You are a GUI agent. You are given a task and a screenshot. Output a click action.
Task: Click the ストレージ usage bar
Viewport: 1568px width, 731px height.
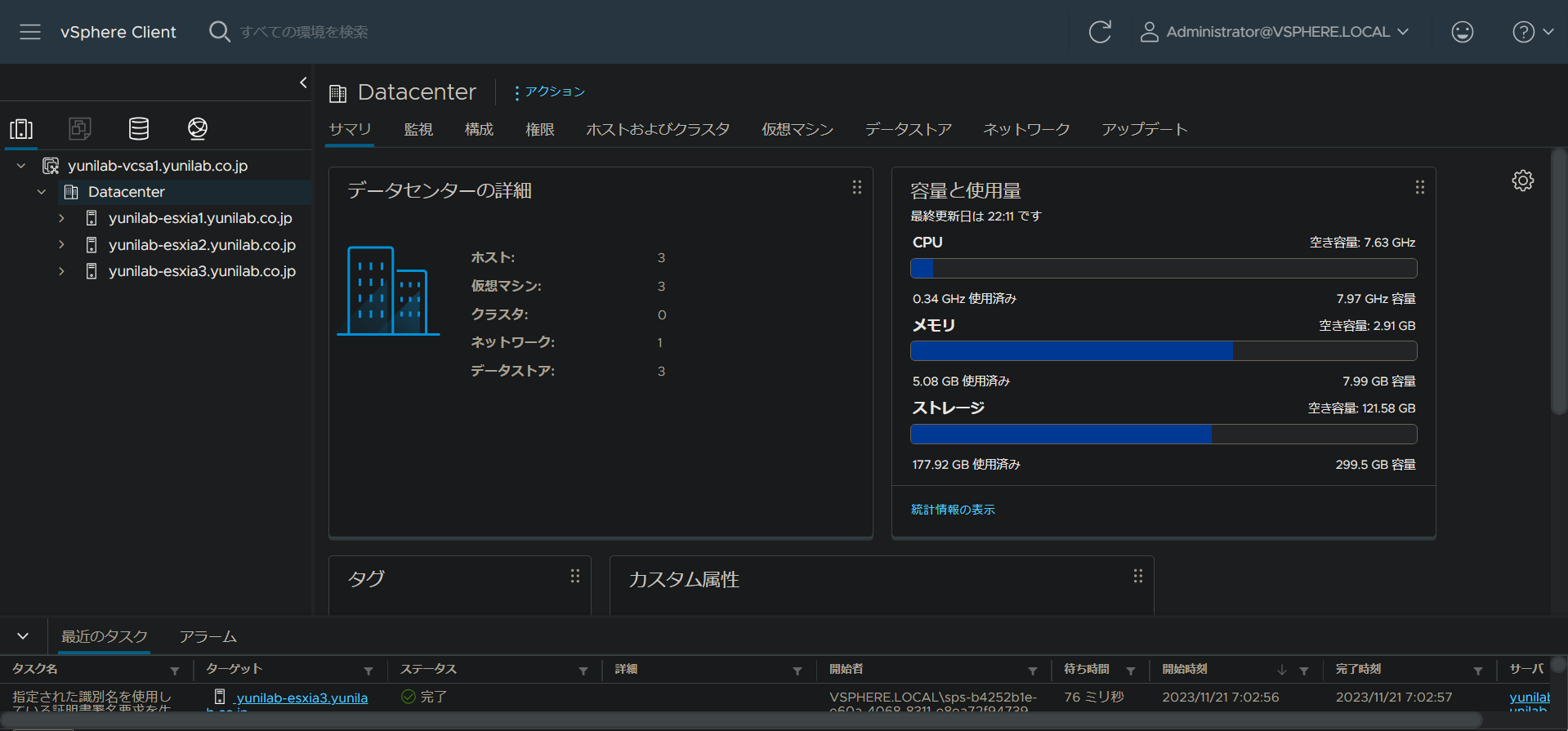click(x=1164, y=435)
